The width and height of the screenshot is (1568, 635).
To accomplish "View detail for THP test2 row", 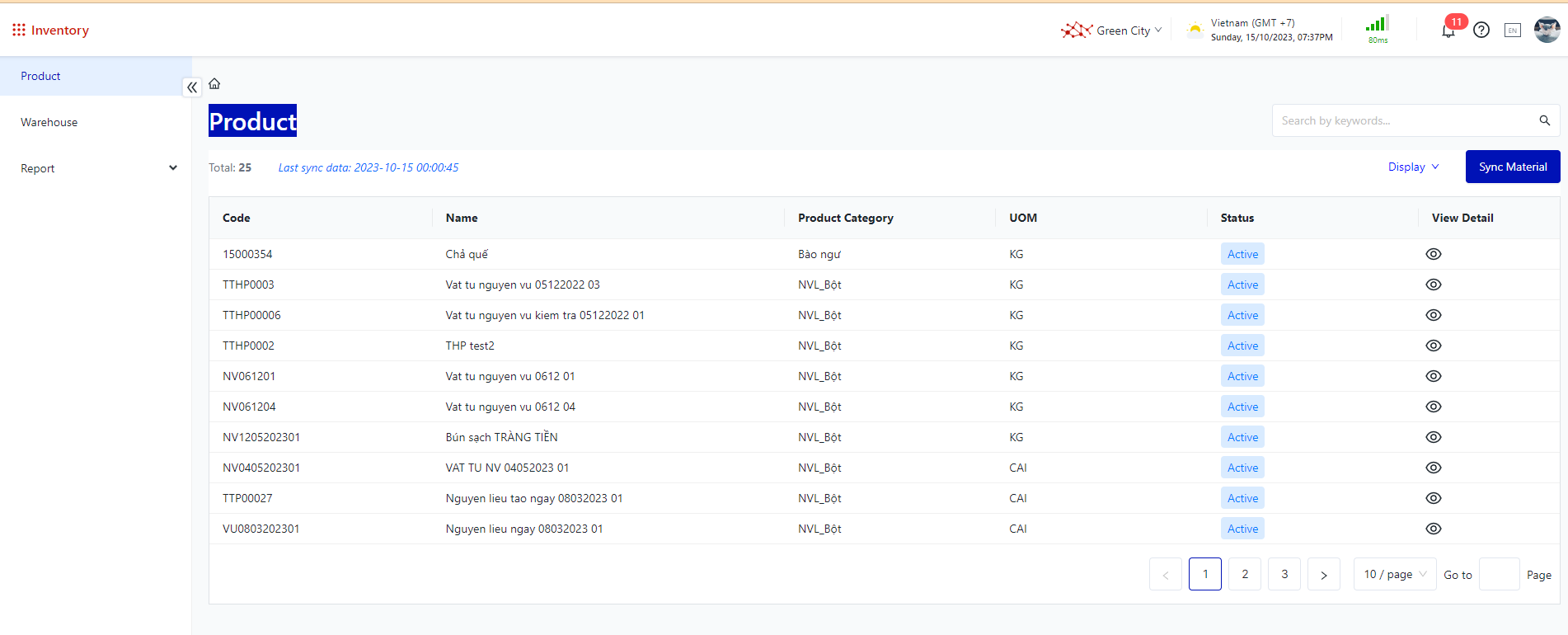I will tap(1434, 346).
